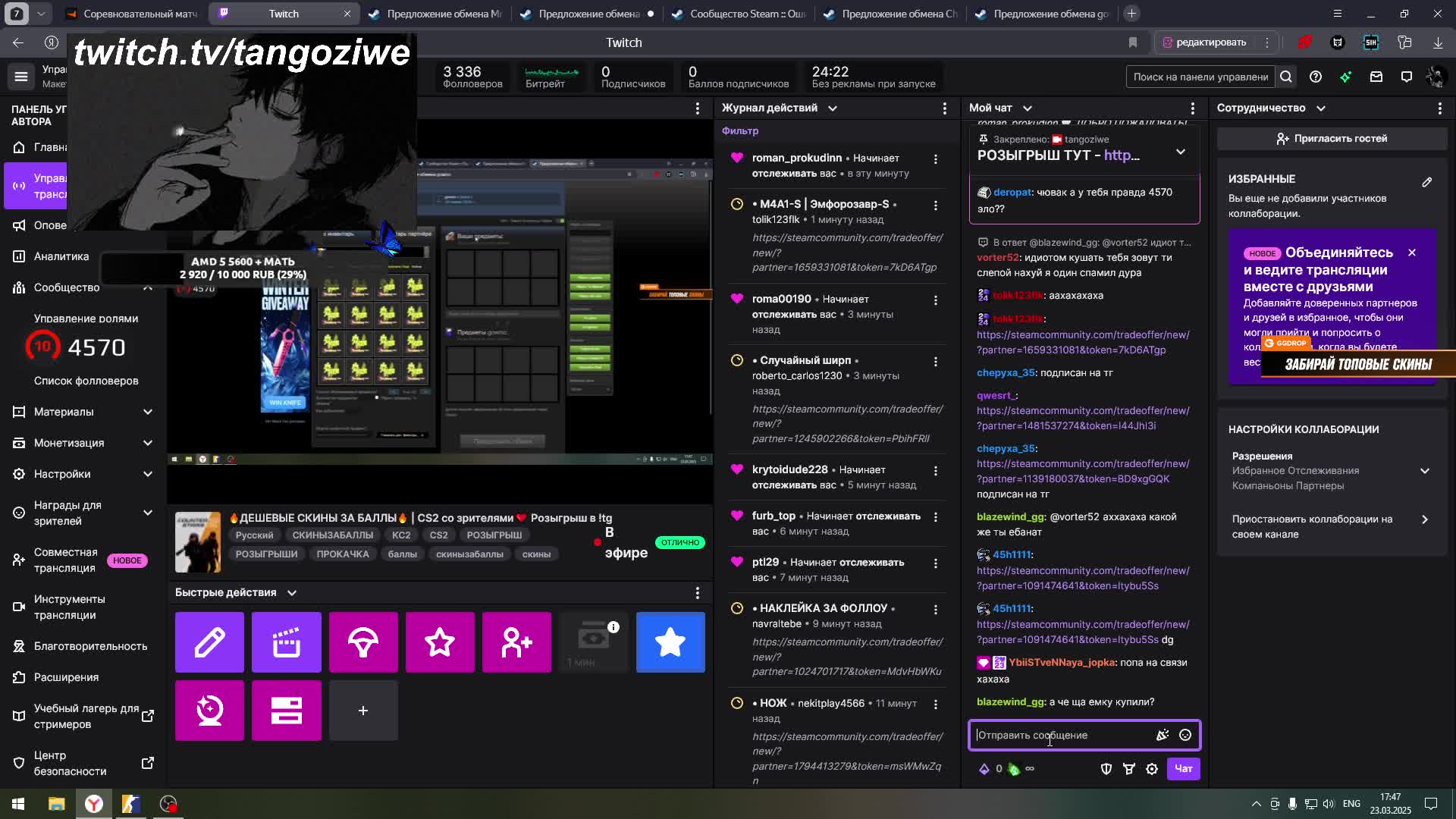Open My Chat panel three-dot menu
Screen dimensions: 1456x819
(x=1192, y=108)
